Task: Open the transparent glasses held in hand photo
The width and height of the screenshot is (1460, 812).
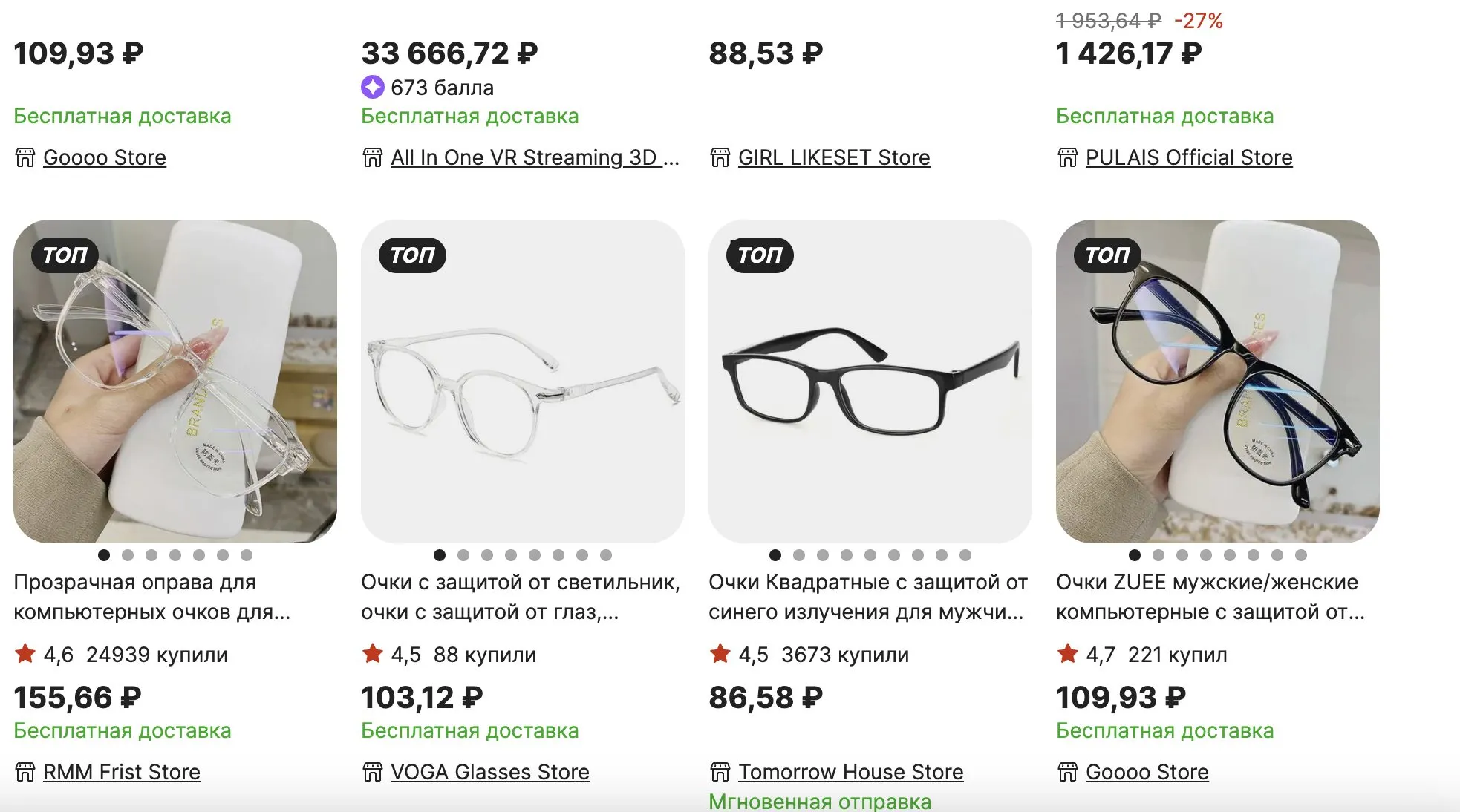Action: tap(175, 381)
